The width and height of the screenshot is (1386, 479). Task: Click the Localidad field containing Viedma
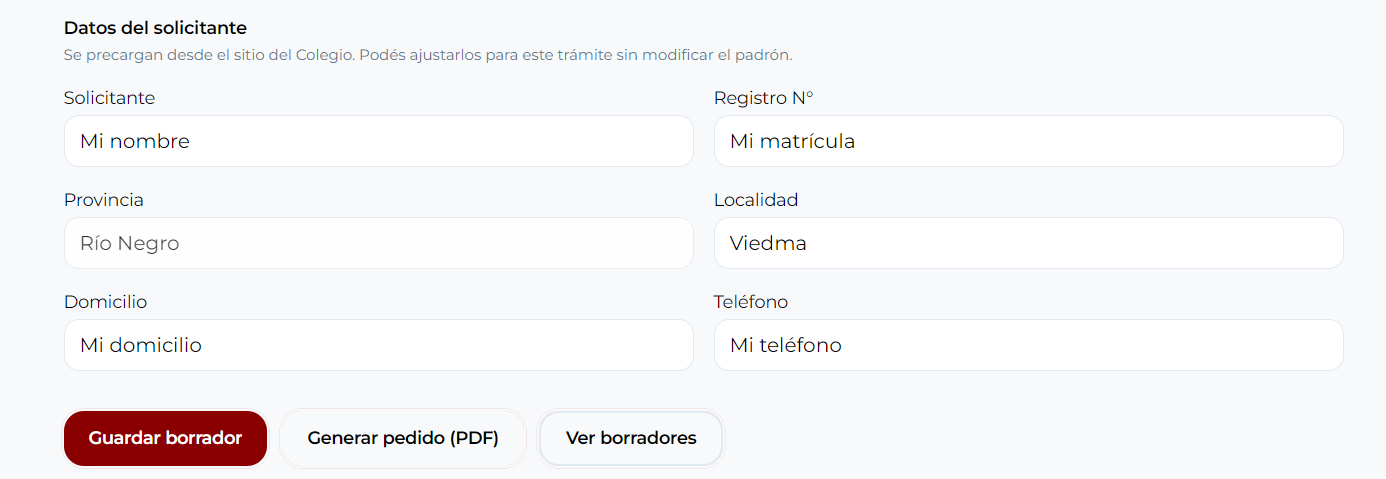1028,243
